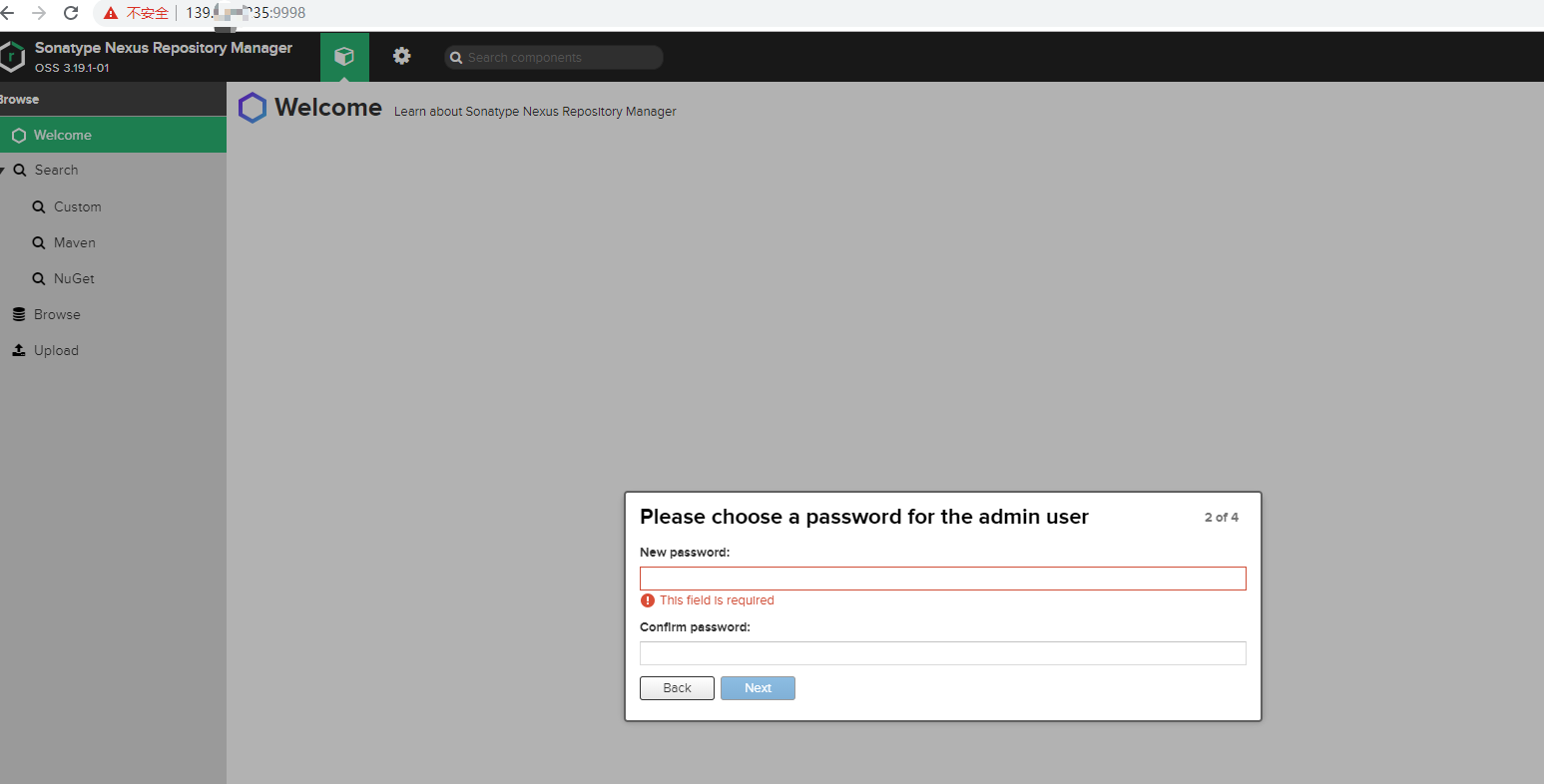The height and width of the screenshot is (784, 1544).
Task: Click the magnifier icon beside Maven
Action: [x=39, y=242]
